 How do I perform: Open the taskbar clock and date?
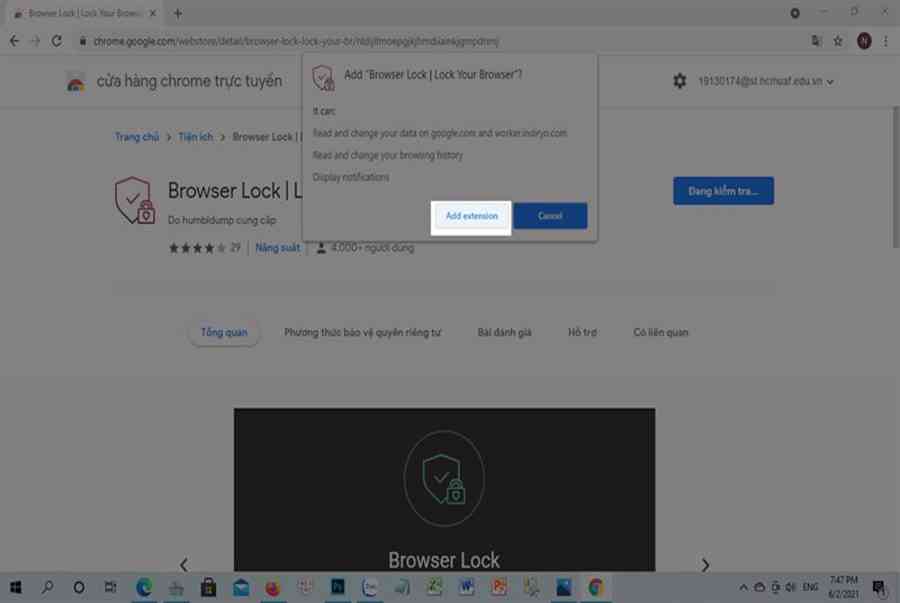[844, 587]
